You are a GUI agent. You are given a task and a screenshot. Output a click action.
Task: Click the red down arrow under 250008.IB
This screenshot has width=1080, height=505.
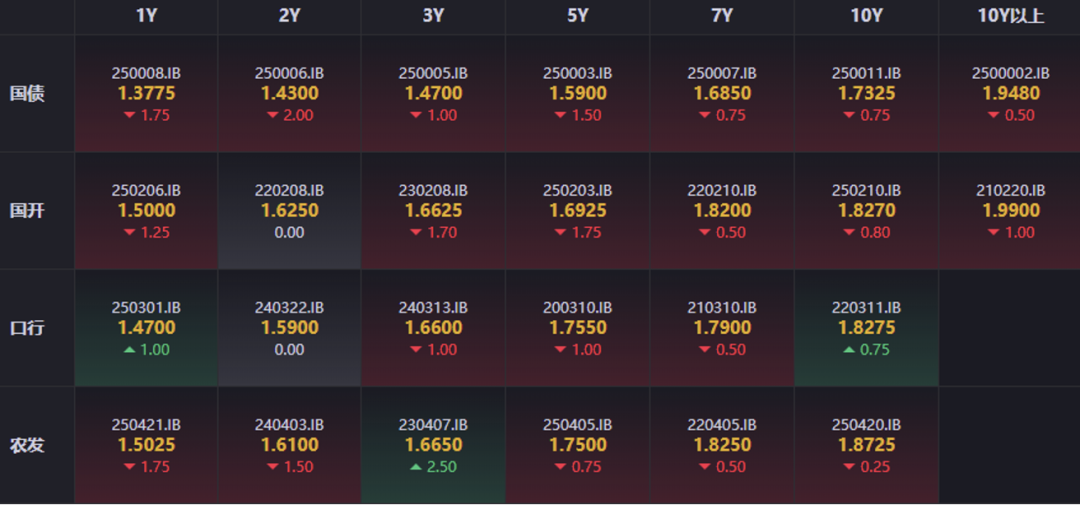(x=128, y=116)
